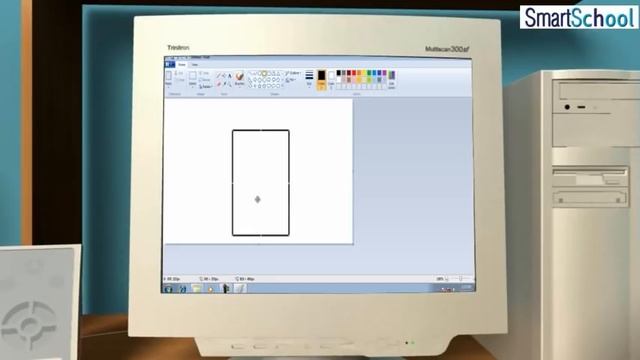This screenshot has height=360, width=640.
Task: Click the Brushes tool button
Action: pos(240,78)
